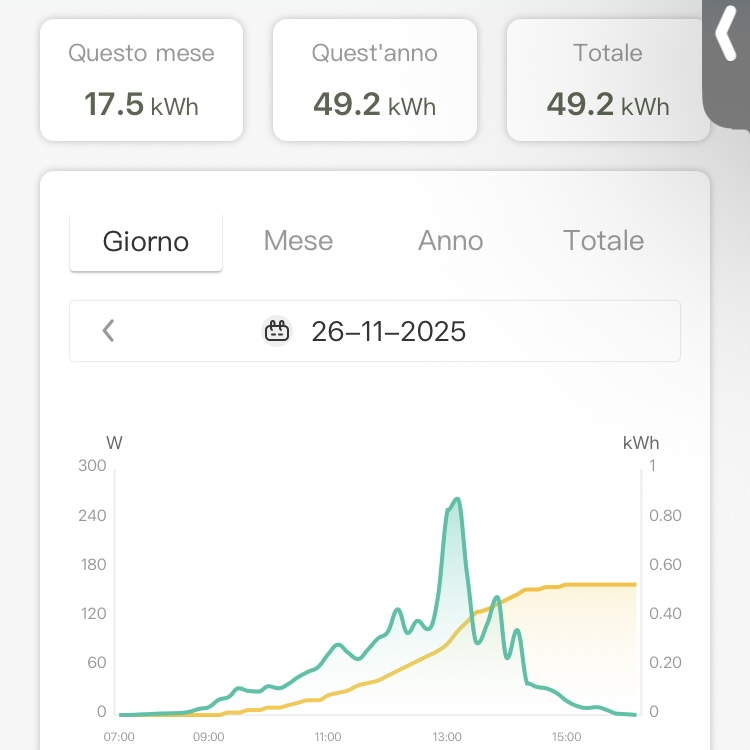Go to the previous day with the left arrow
The width and height of the screenshot is (750, 750).
[109, 331]
